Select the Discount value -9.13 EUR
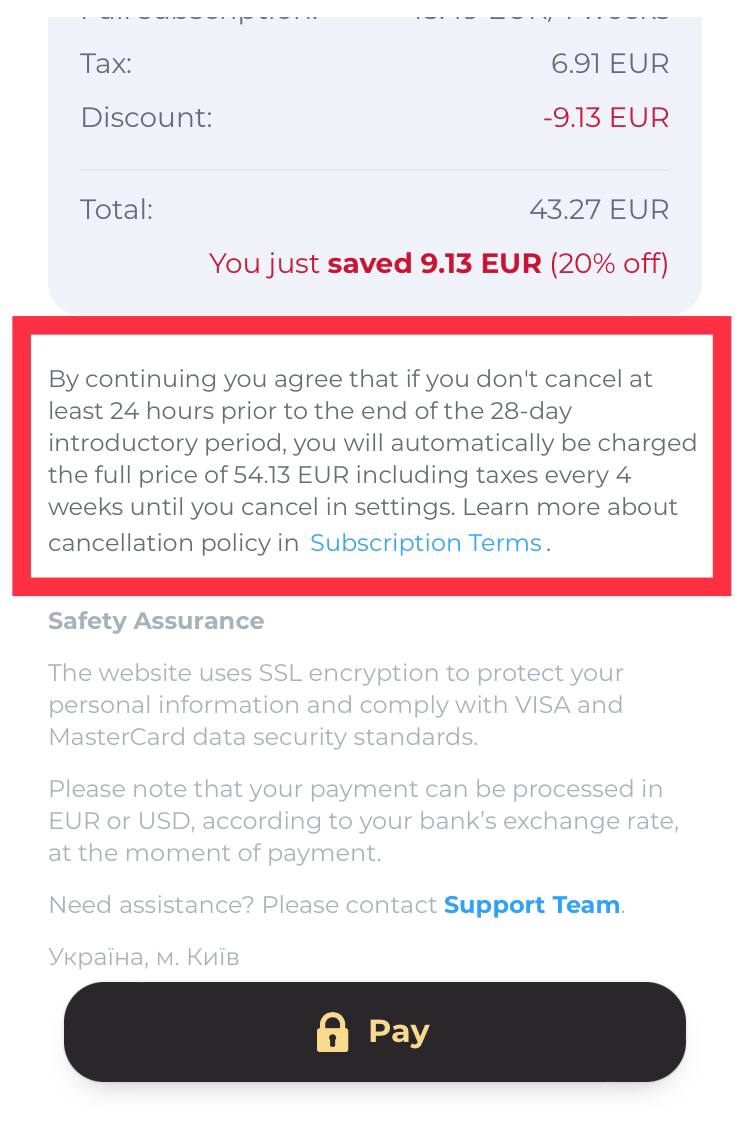Image resolution: width=750 pixels, height=1128 pixels. pos(606,117)
